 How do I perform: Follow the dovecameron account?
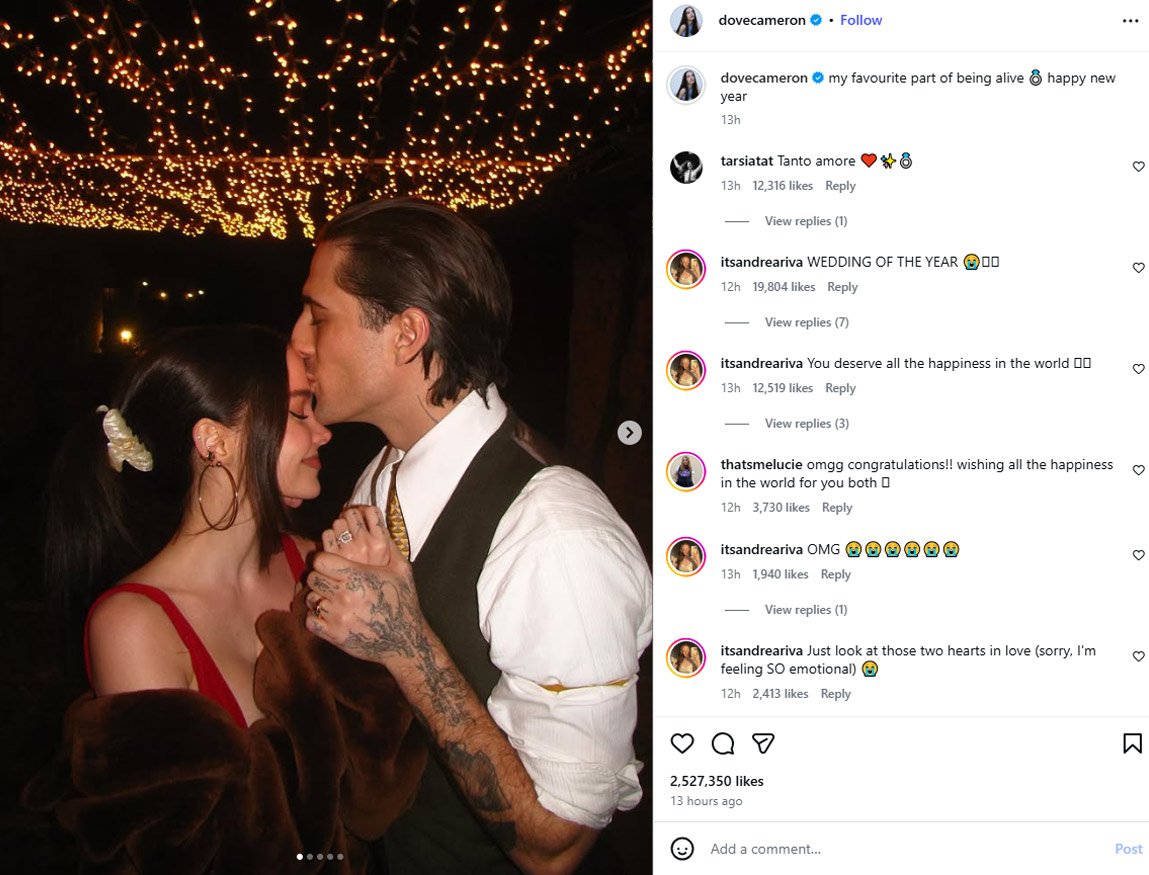(x=860, y=20)
